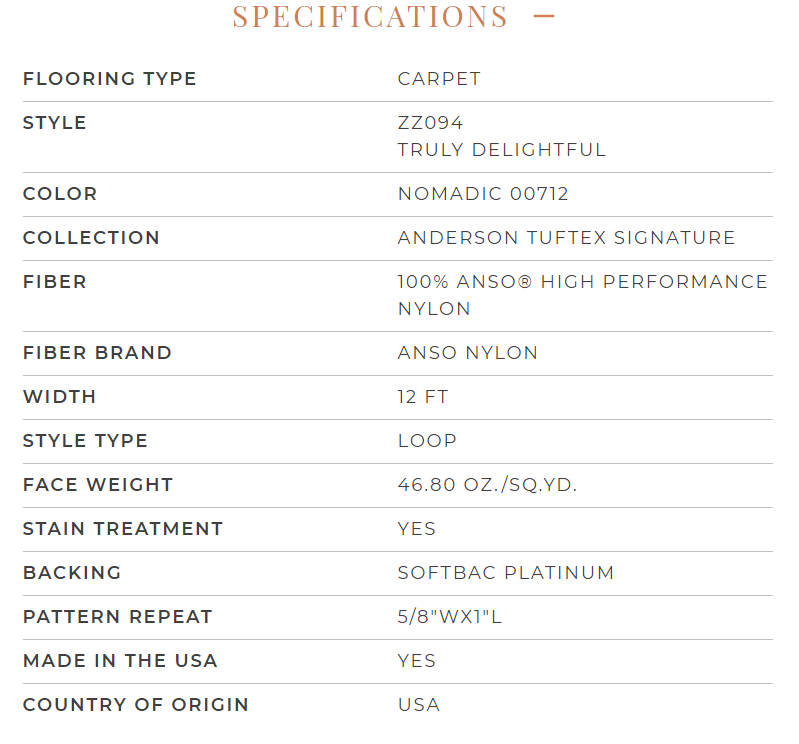Click the COUNTRY OF ORIGIN label
Viewport: 799px width, 744px height.
coord(136,705)
